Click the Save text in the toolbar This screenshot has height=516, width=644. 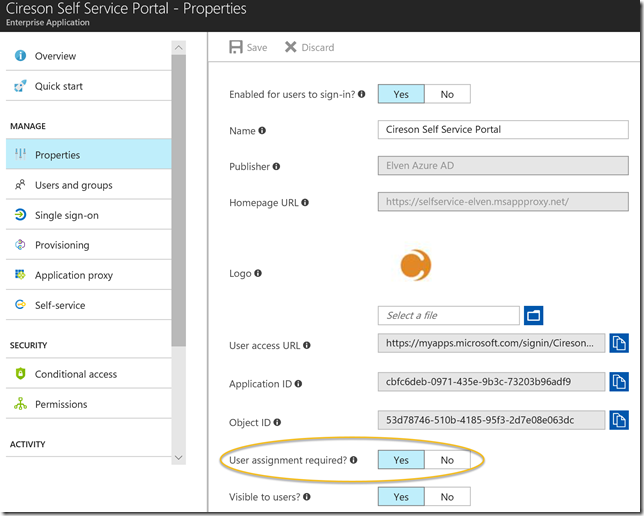(x=257, y=47)
